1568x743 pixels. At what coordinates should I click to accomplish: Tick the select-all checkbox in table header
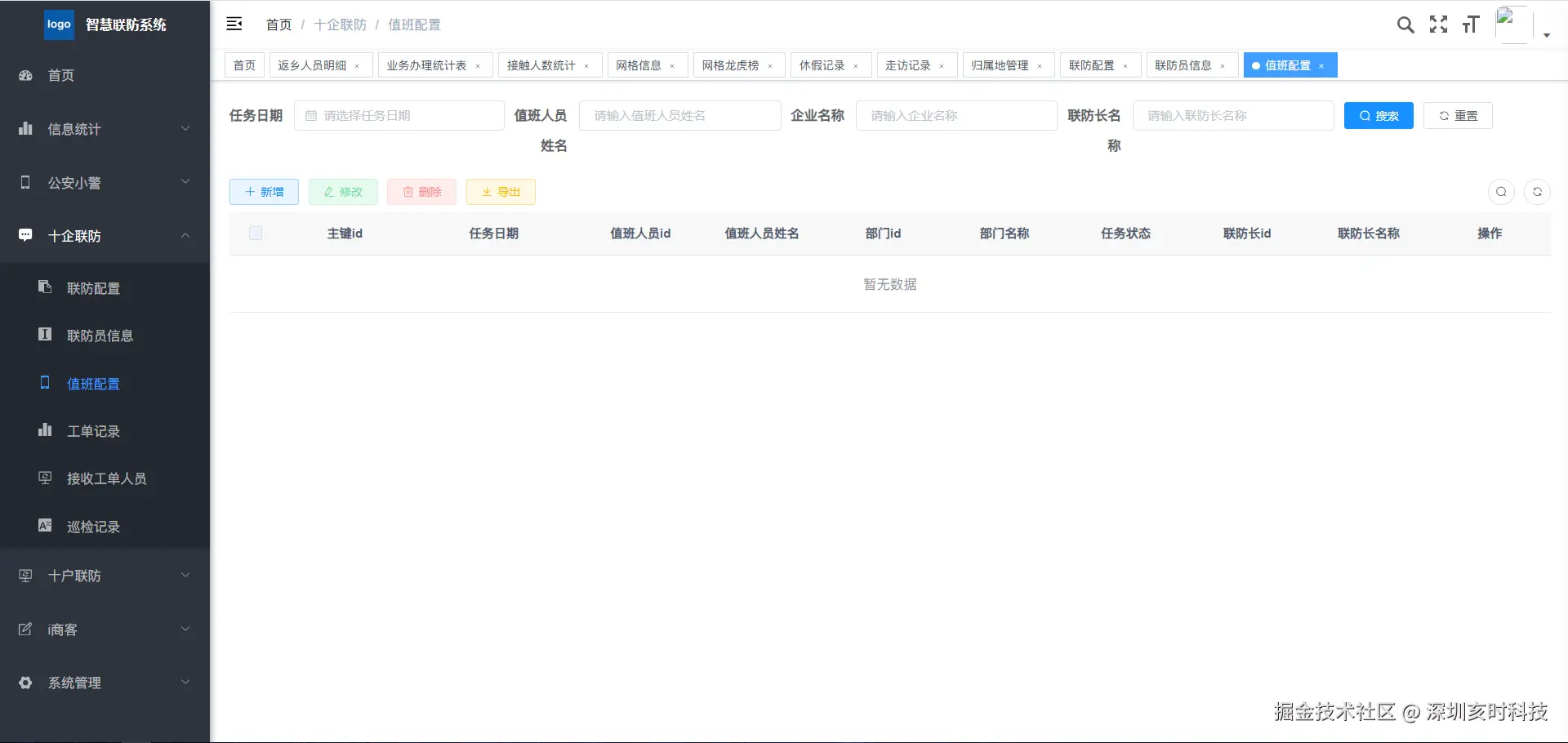[x=256, y=234]
